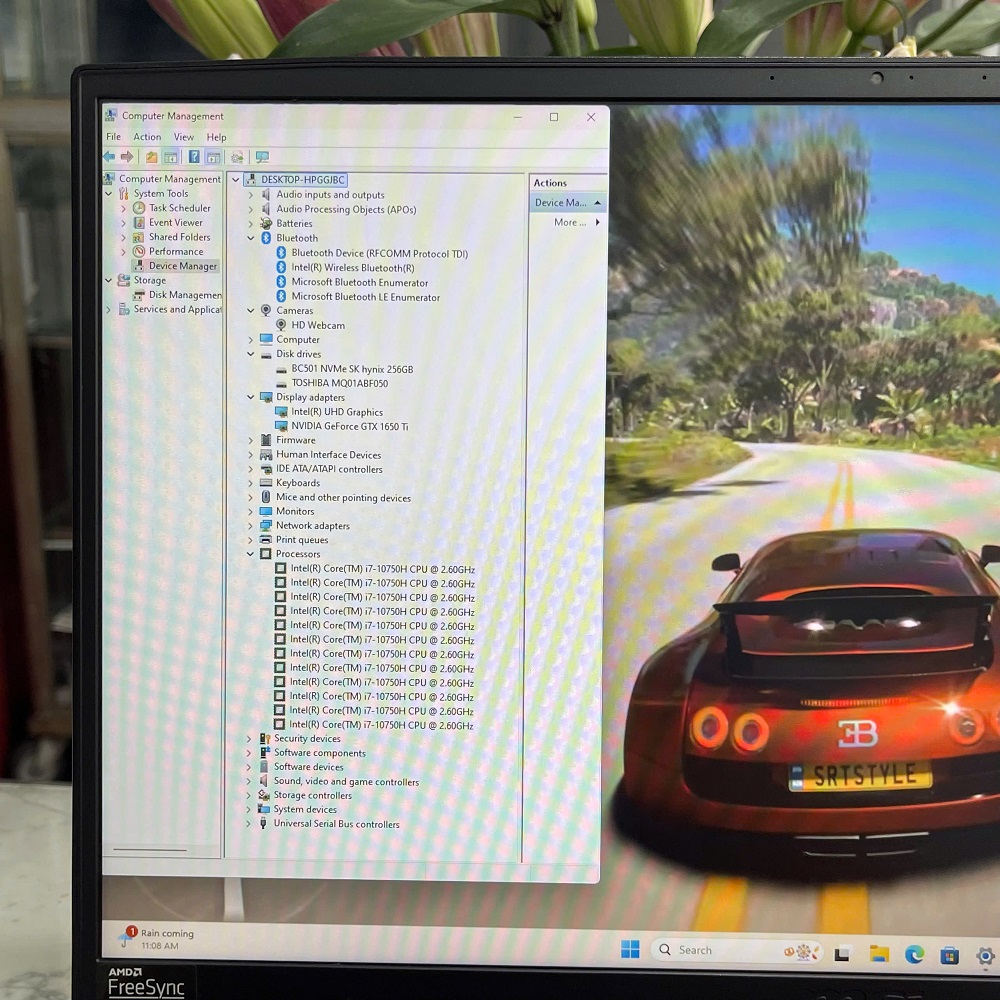Screen dimensions: 1000x1000
Task: Click the left pane horizontal scrollbar
Action: tap(150, 850)
